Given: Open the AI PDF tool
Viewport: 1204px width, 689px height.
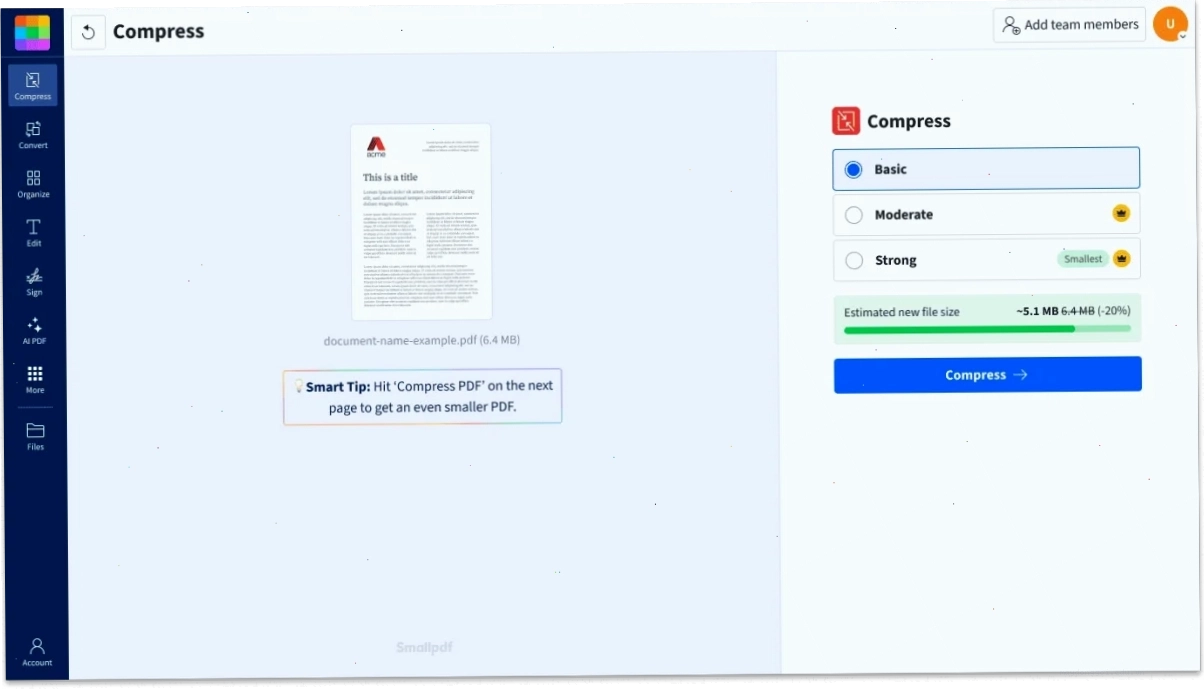Looking at the screenshot, I should point(34,330).
